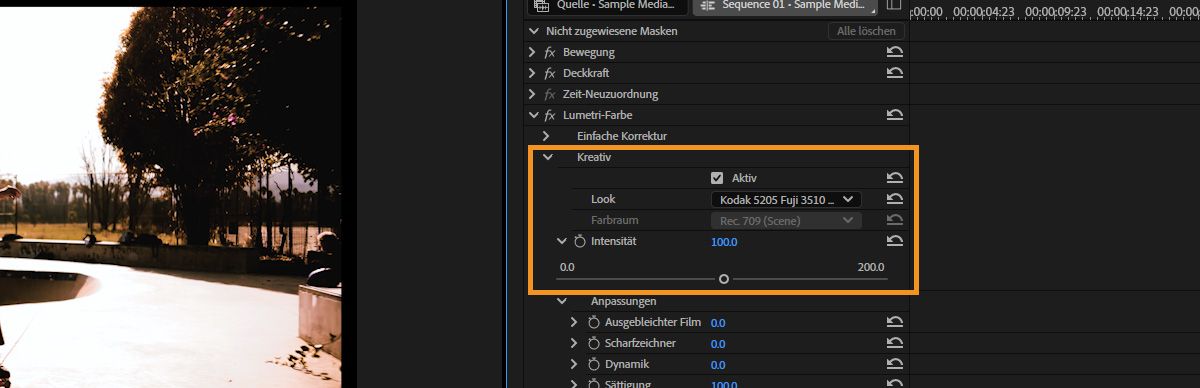Collapse the Intensität parameter
Screen dimensions: 1200x388
[561, 241]
